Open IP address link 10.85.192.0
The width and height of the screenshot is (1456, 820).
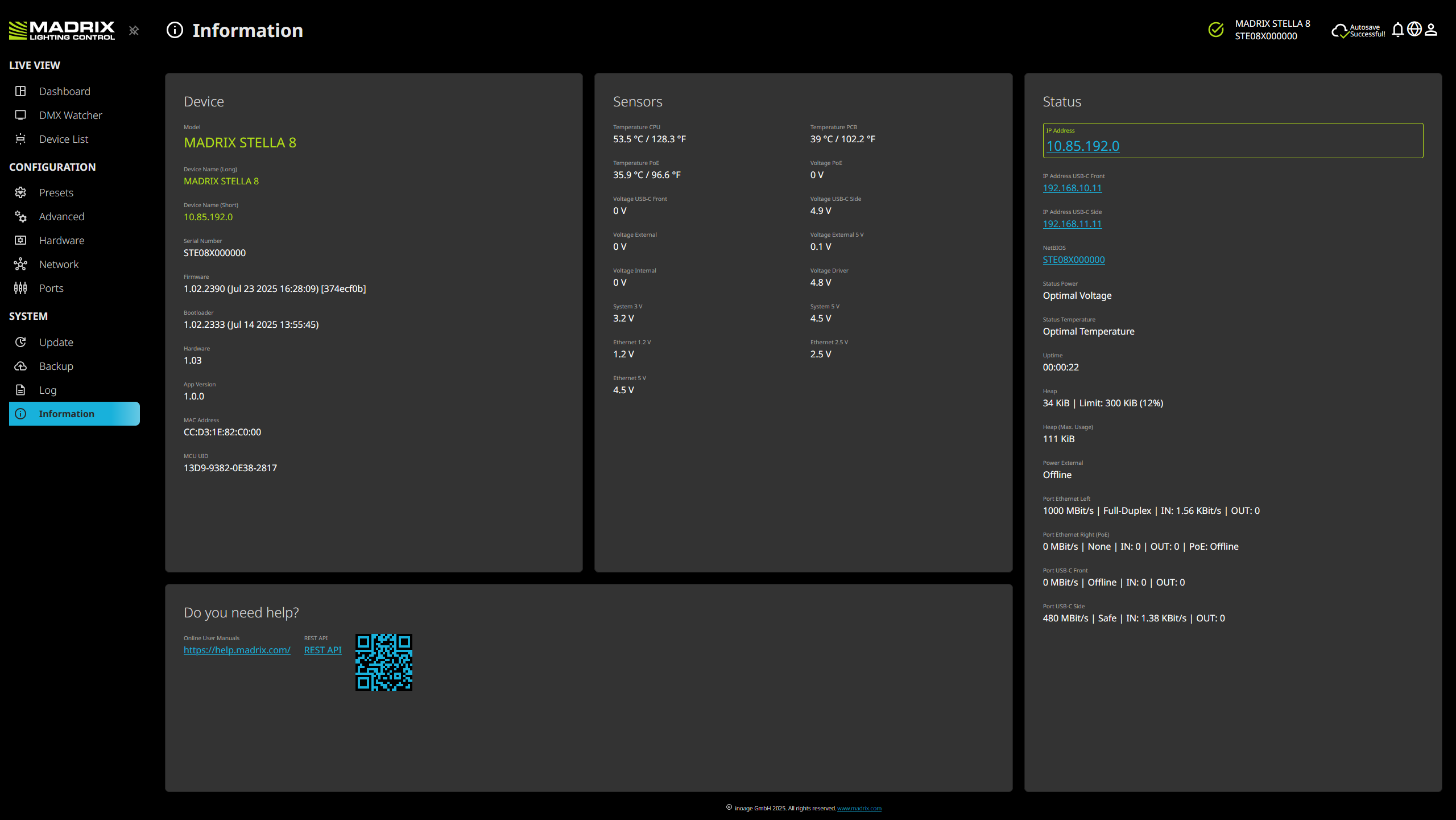coord(1082,146)
